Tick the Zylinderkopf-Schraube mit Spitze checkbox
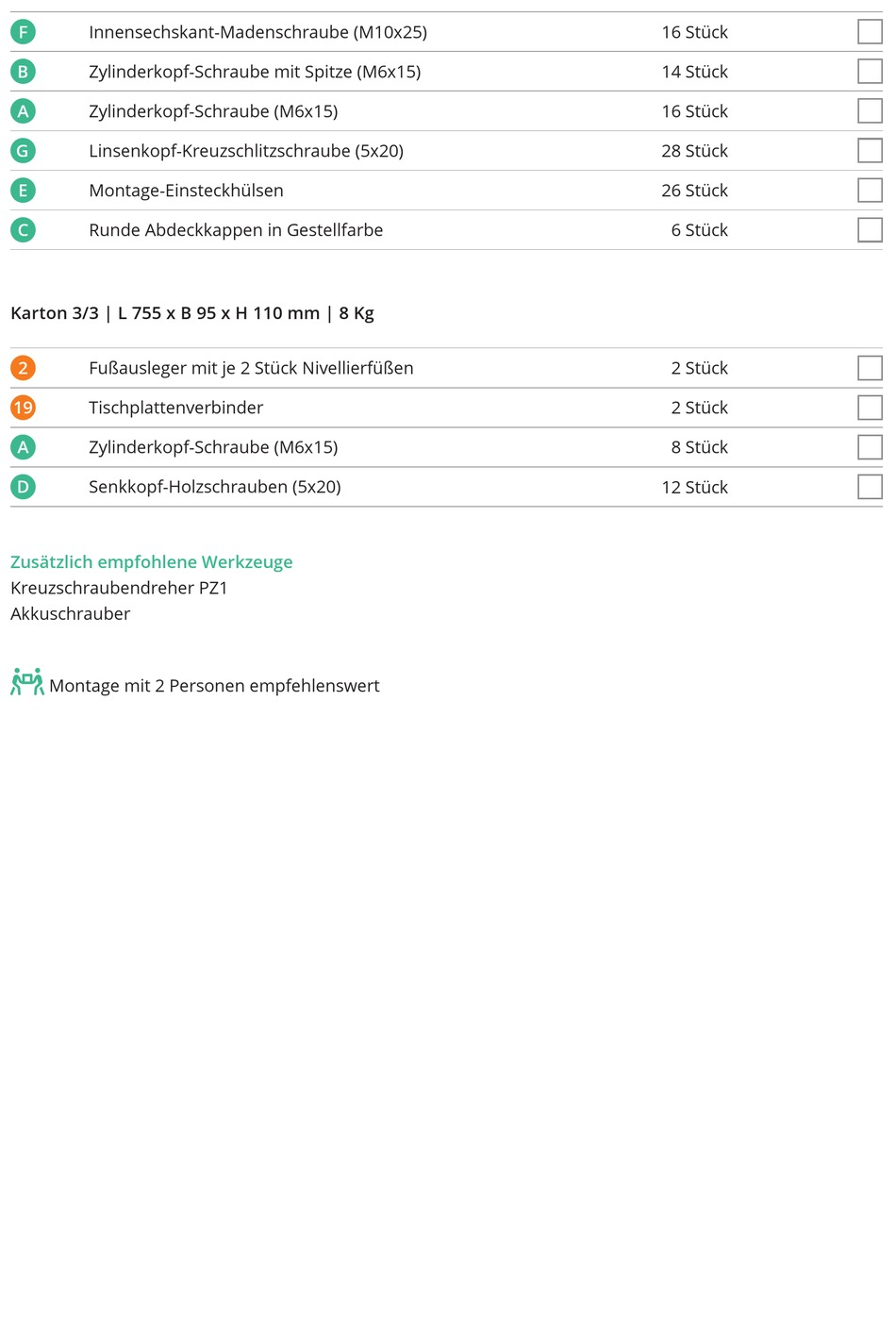The image size is (896, 1318). click(x=870, y=72)
